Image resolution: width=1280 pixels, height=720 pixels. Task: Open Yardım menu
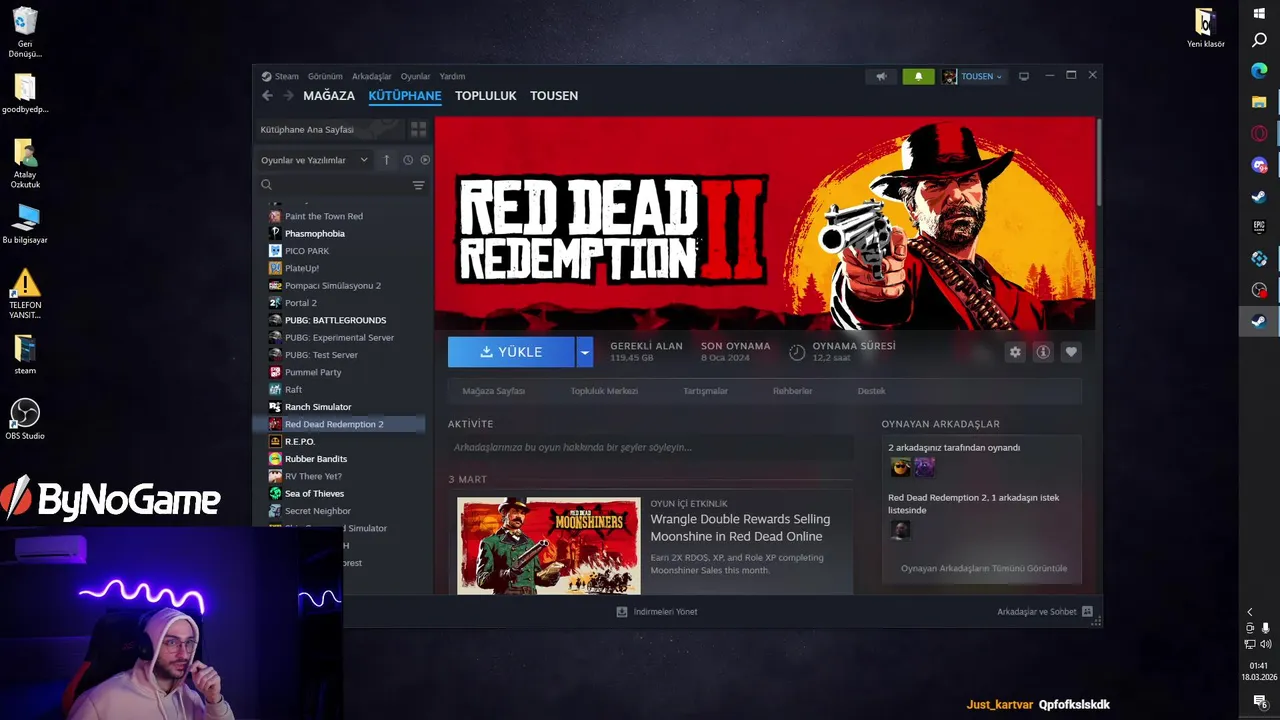(452, 76)
